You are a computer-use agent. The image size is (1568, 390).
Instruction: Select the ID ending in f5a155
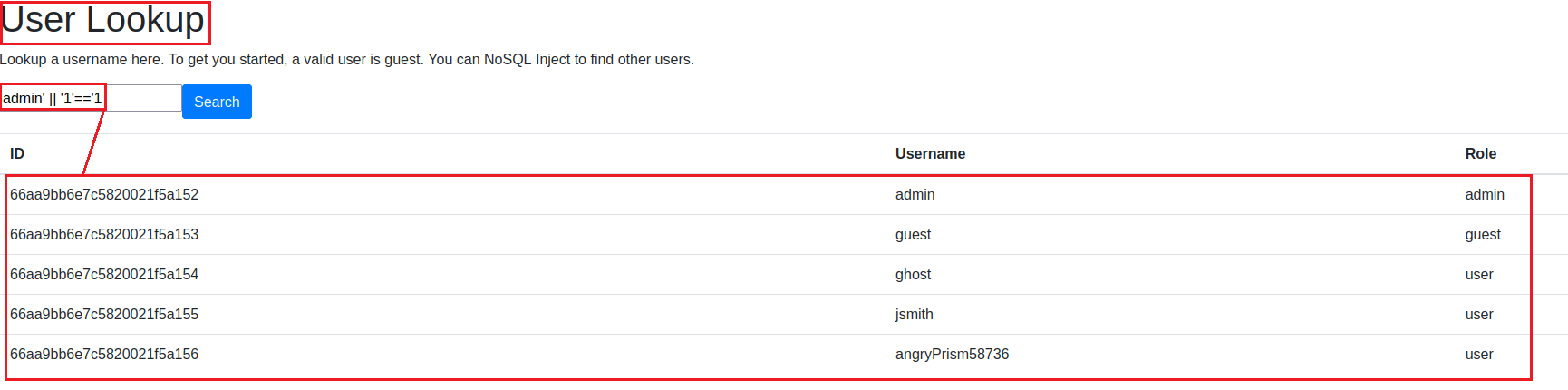click(x=104, y=315)
